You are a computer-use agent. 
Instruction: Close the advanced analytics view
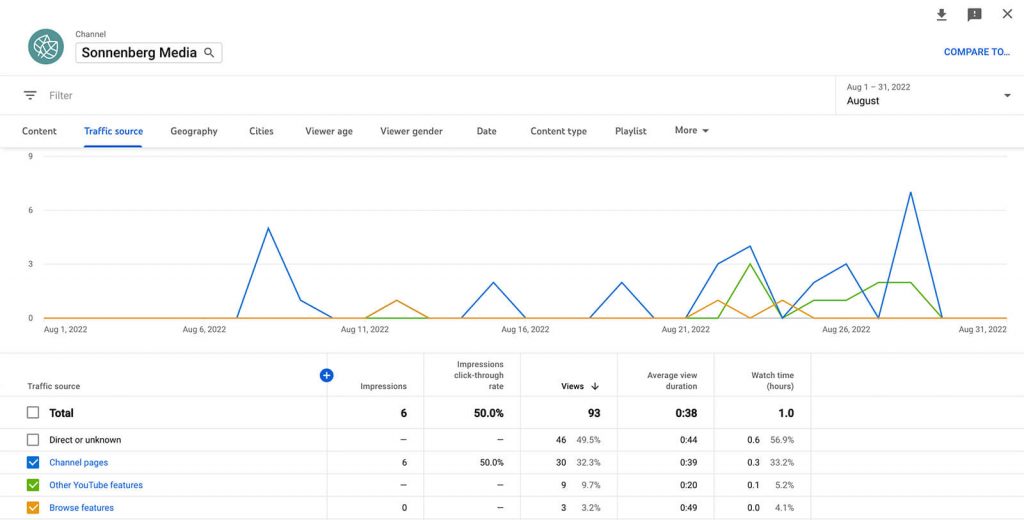pyautogui.click(x=1007, y=14)
